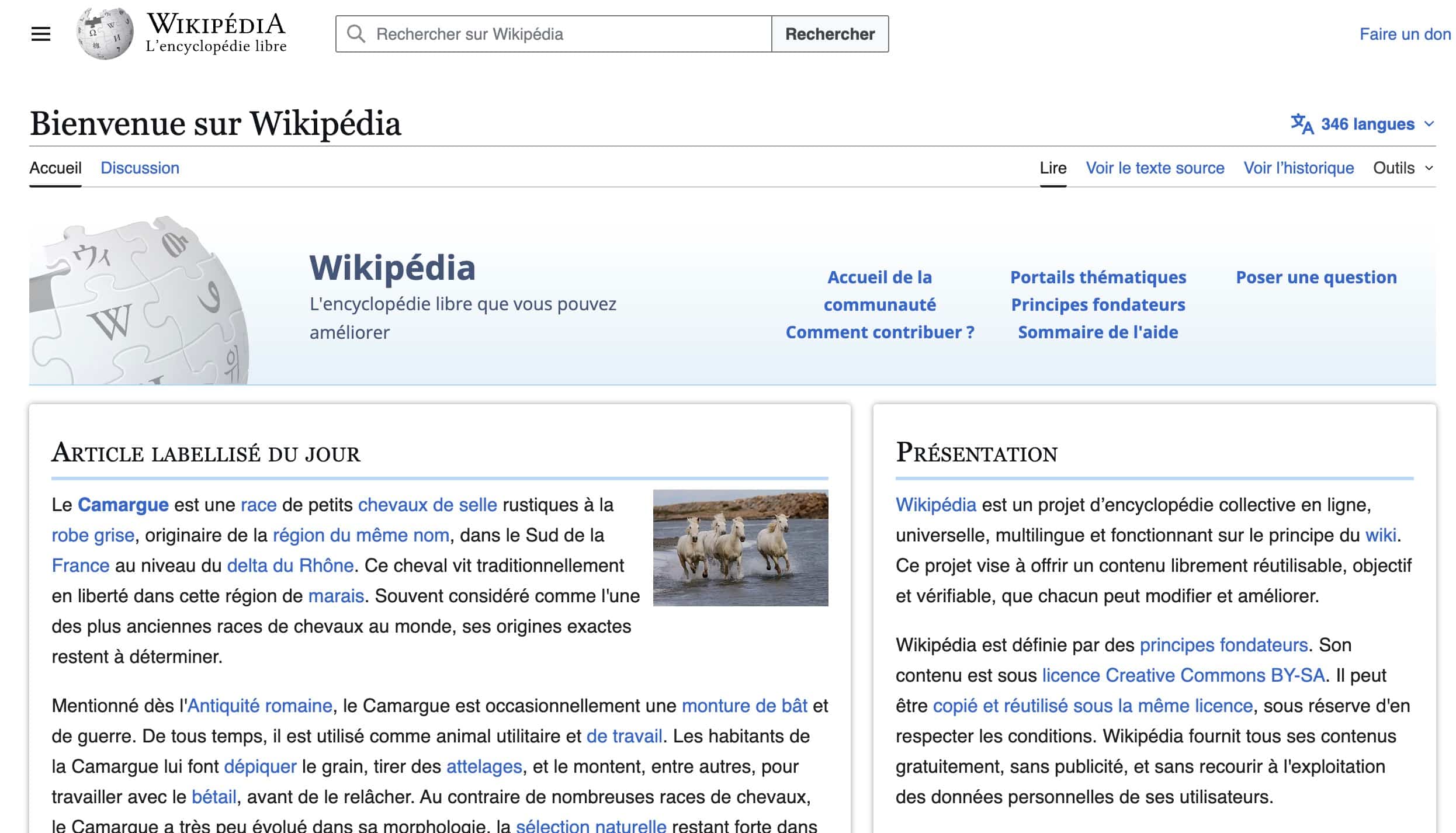Follow the marais link
Viewport: 1456px width, 833px height.
[x=336, y=596]
